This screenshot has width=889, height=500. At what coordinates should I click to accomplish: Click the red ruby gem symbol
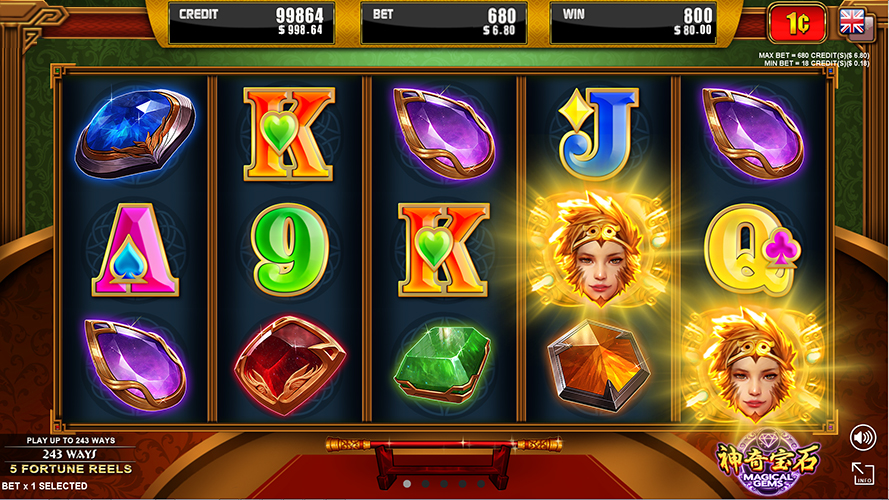click(x=290, y=365)
